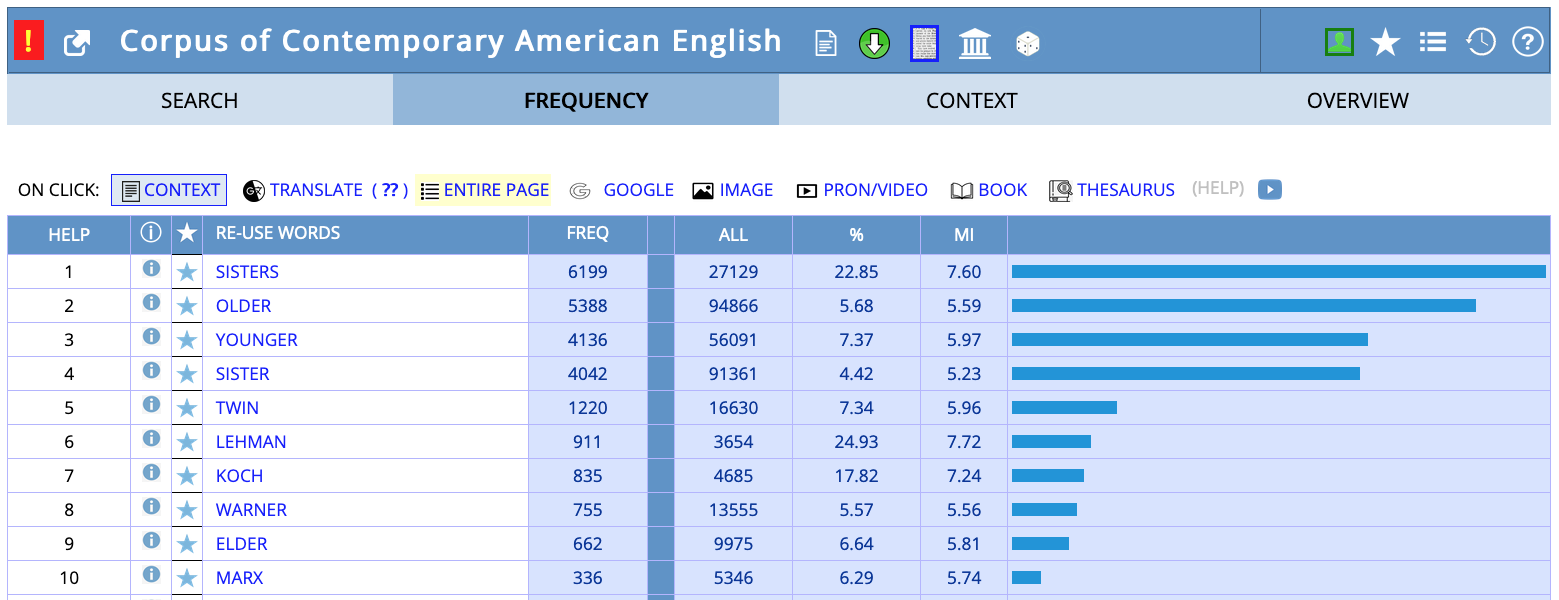Switch to the SEARCH tab
Viewport: 1559px width, 600px height.
click(x=199, y=100)
